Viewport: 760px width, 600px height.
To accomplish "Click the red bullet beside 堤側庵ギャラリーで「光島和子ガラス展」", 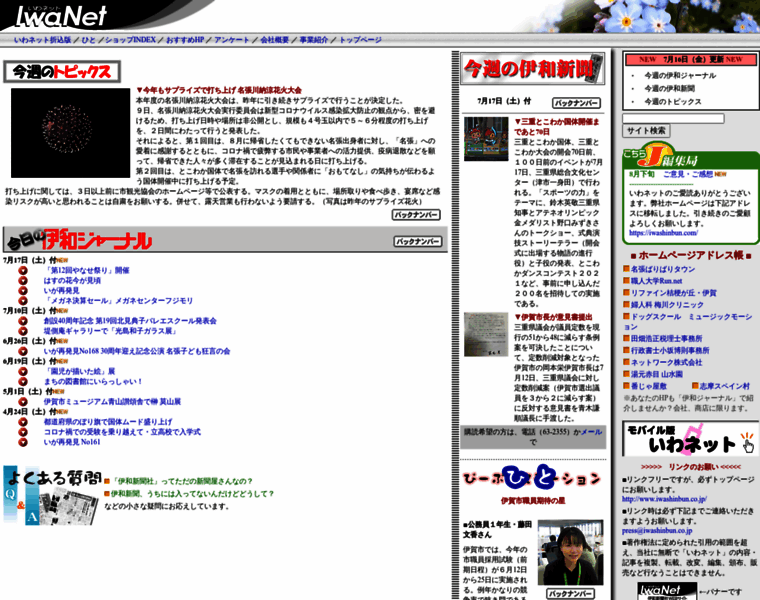I will pyautogui.click(x=23, y=331).
